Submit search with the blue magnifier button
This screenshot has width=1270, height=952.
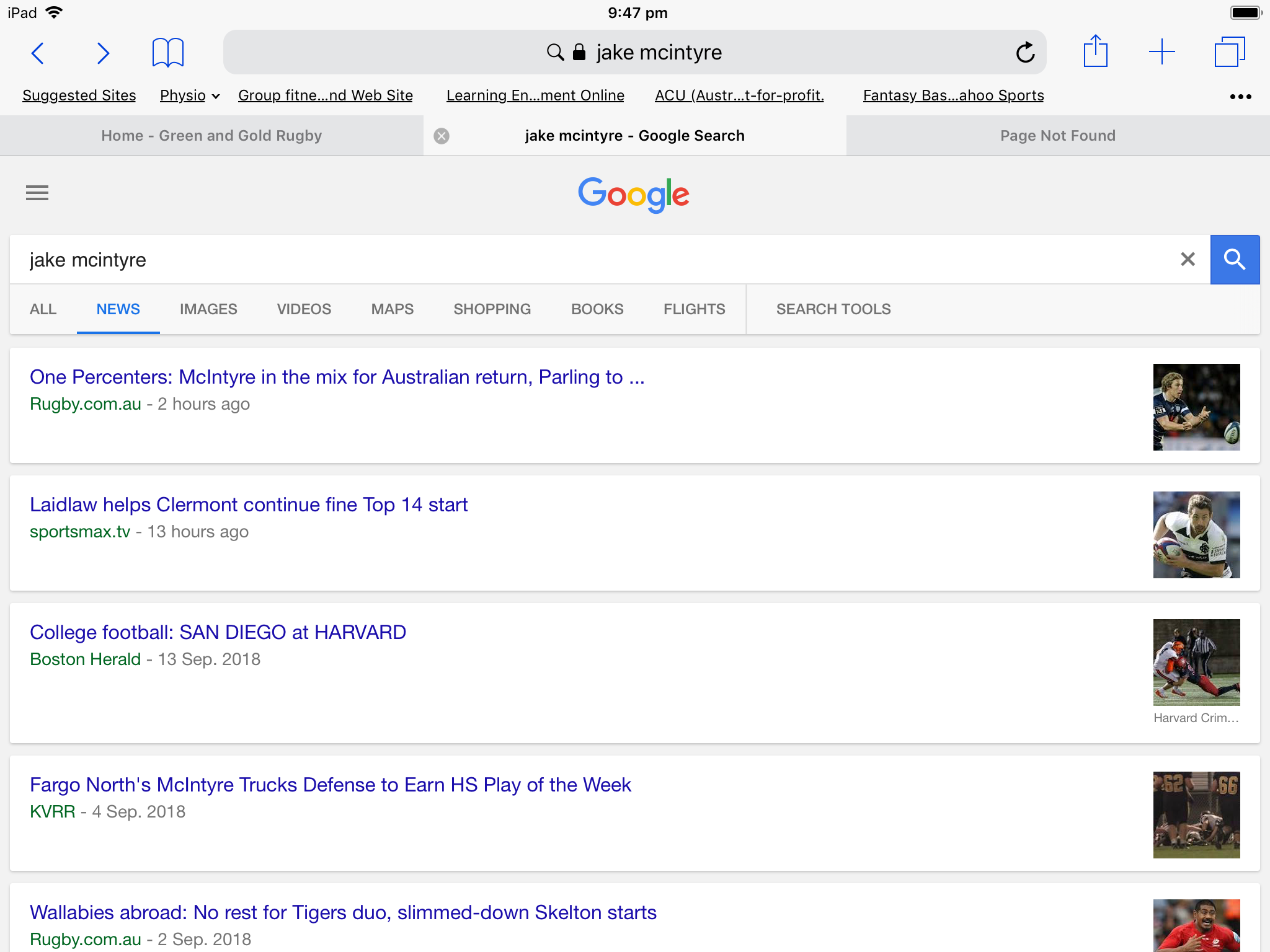(x=1235, y=259)
